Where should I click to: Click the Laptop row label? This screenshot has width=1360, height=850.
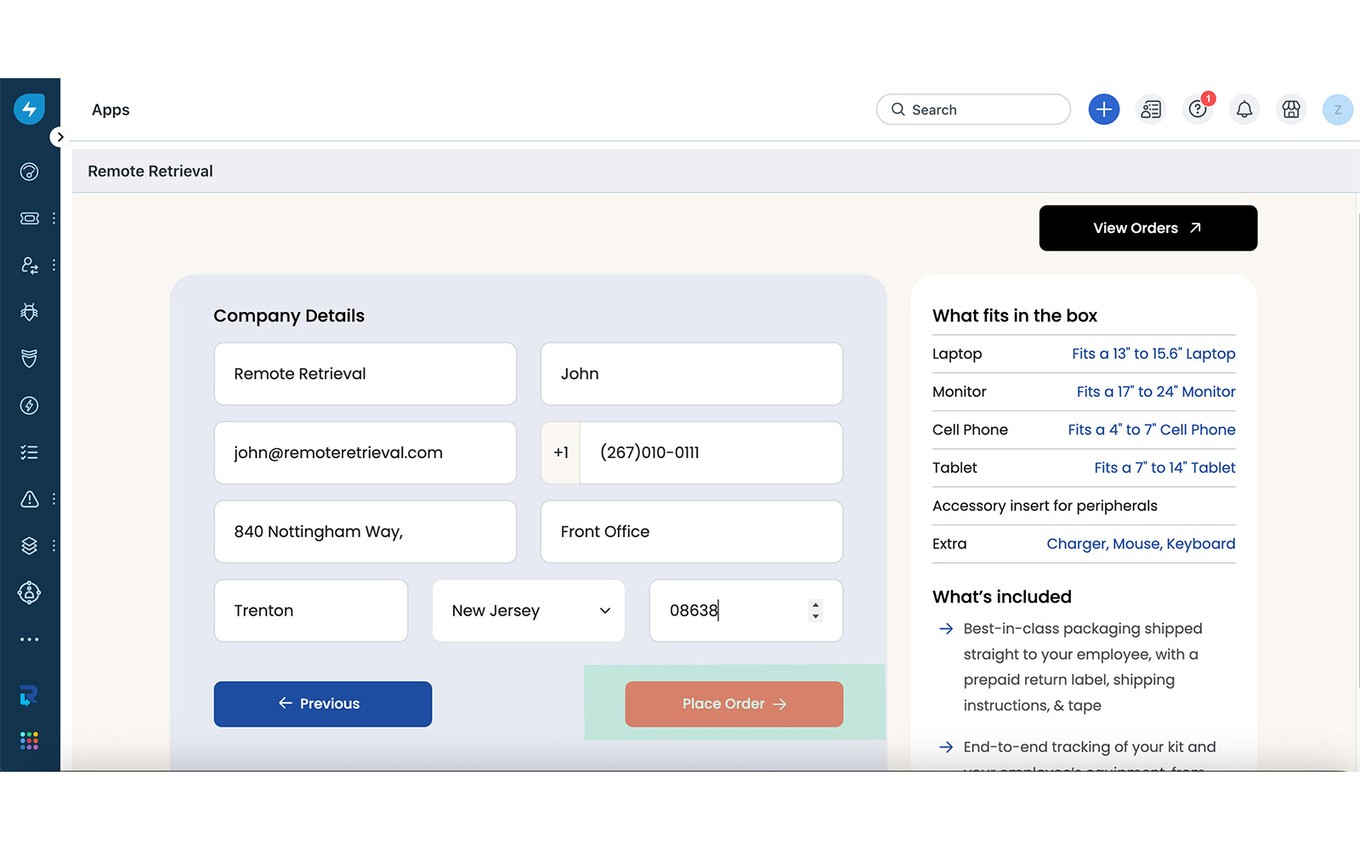957,354
